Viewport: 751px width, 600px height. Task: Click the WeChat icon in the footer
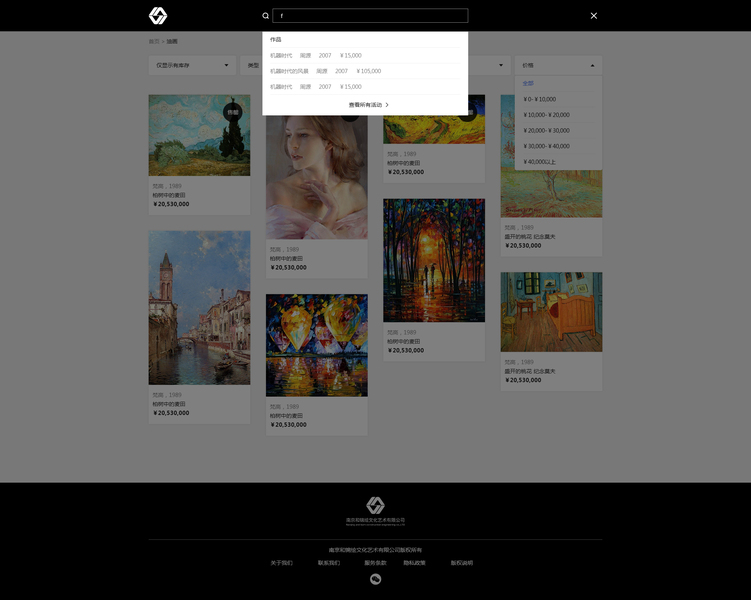point(376,579)
